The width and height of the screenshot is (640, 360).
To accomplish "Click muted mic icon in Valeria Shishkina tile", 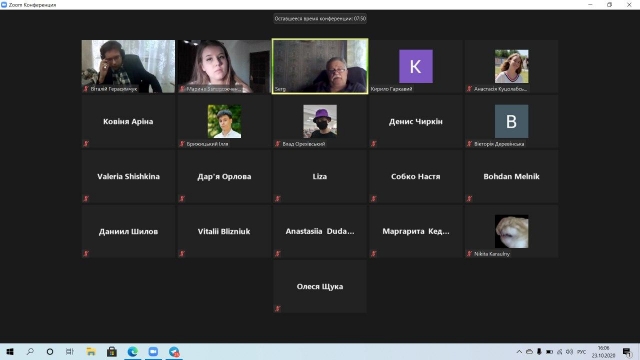I will click(x=86, y=199).
